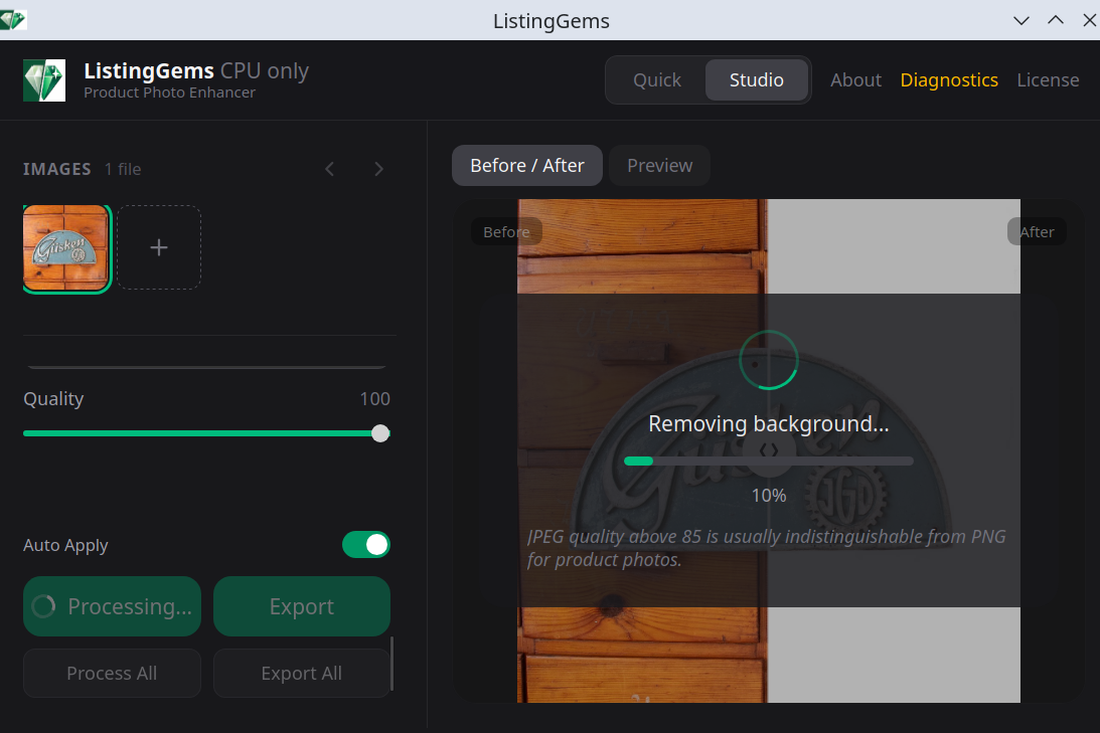This screenshot has width=1100, height=733.
Task: Open the About page
Action: (x=856, y=80)
